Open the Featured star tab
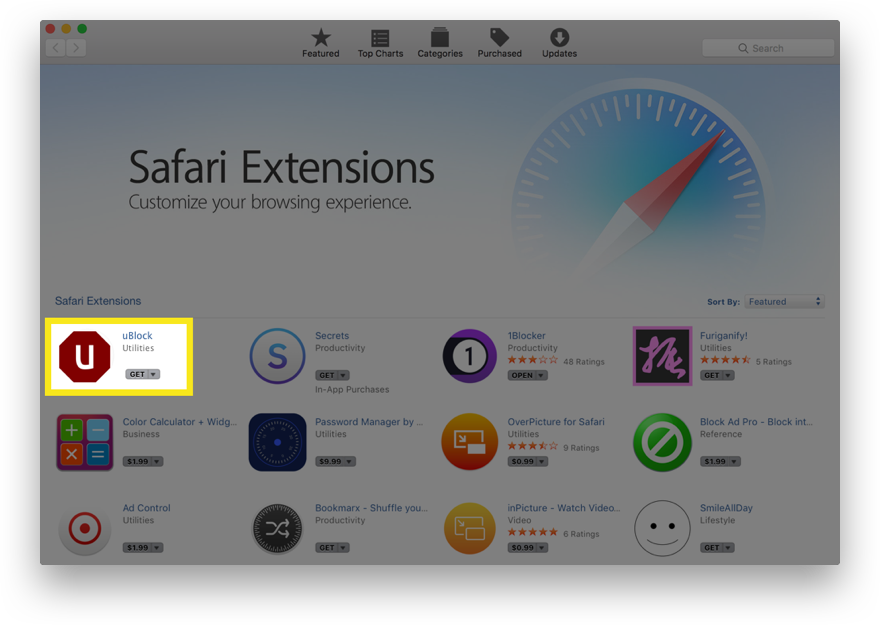 pyautogui.click(x=320, y=43)
